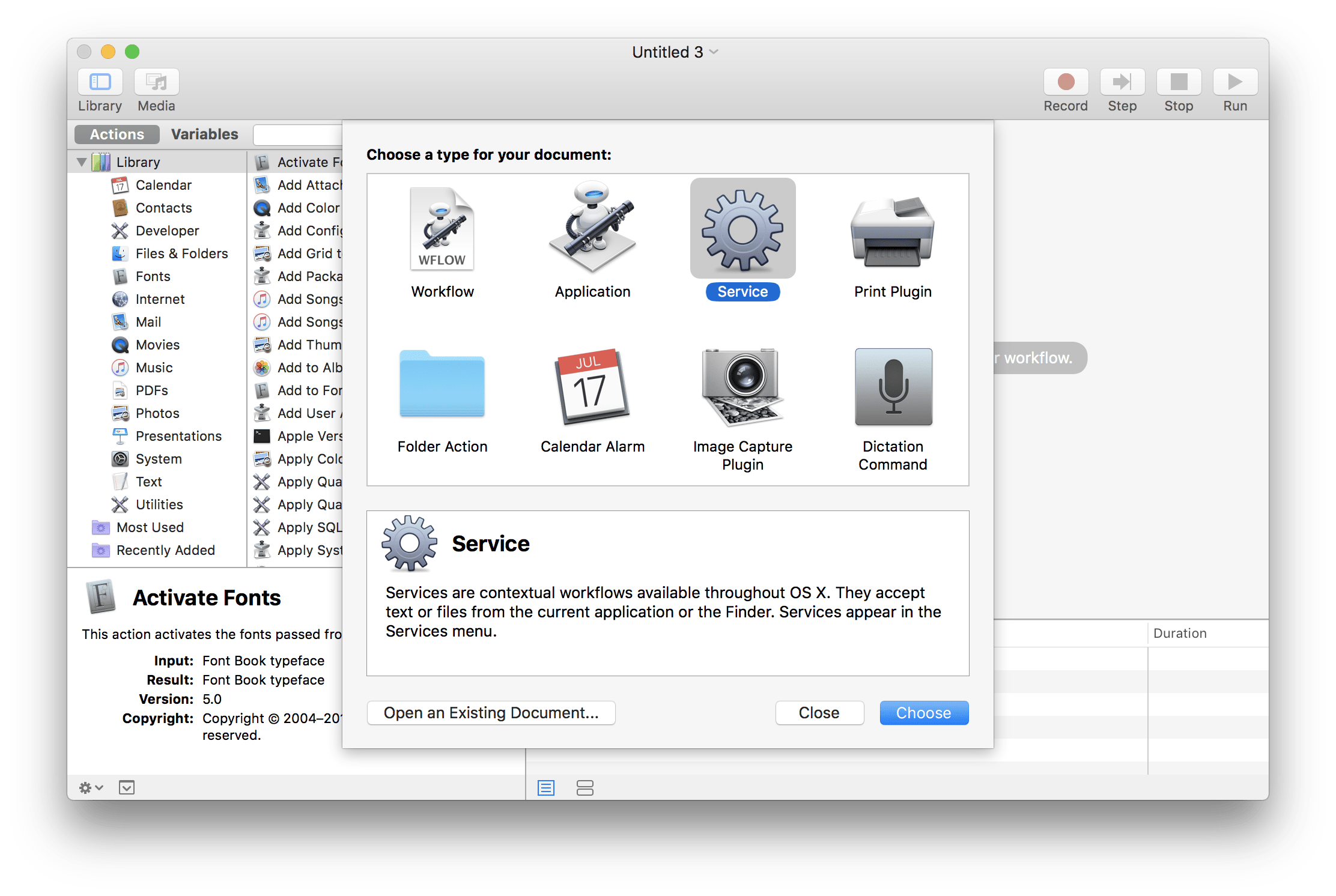Switch to the Variables tab

tap(204, 134)
